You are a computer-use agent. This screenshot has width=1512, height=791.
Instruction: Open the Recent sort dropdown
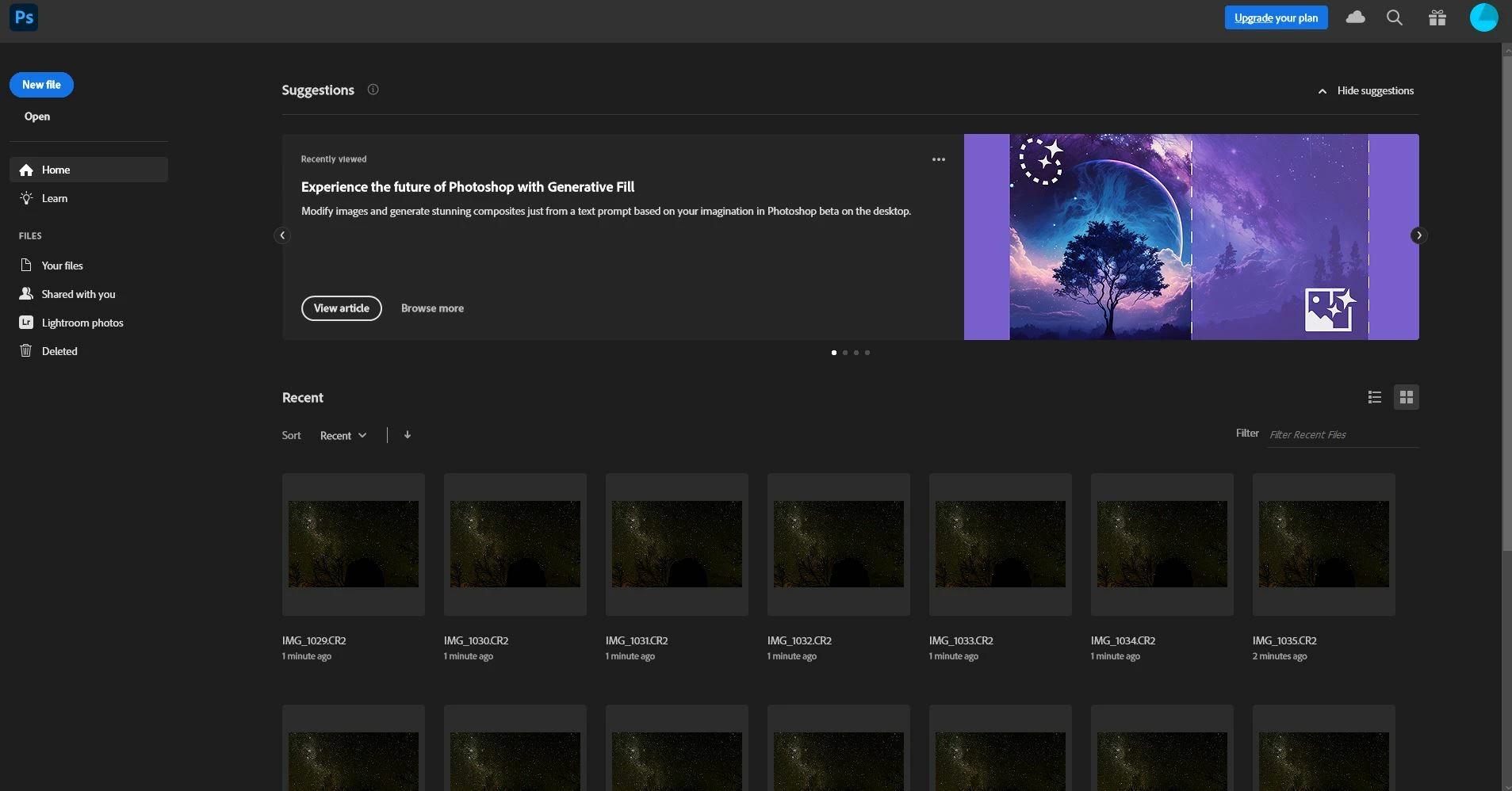pyautogui.click(x=343, y=435)
